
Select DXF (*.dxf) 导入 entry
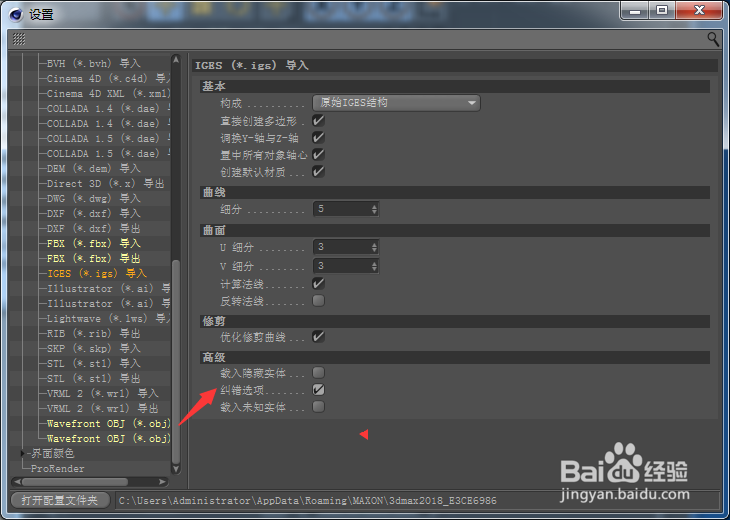point(94,213)
